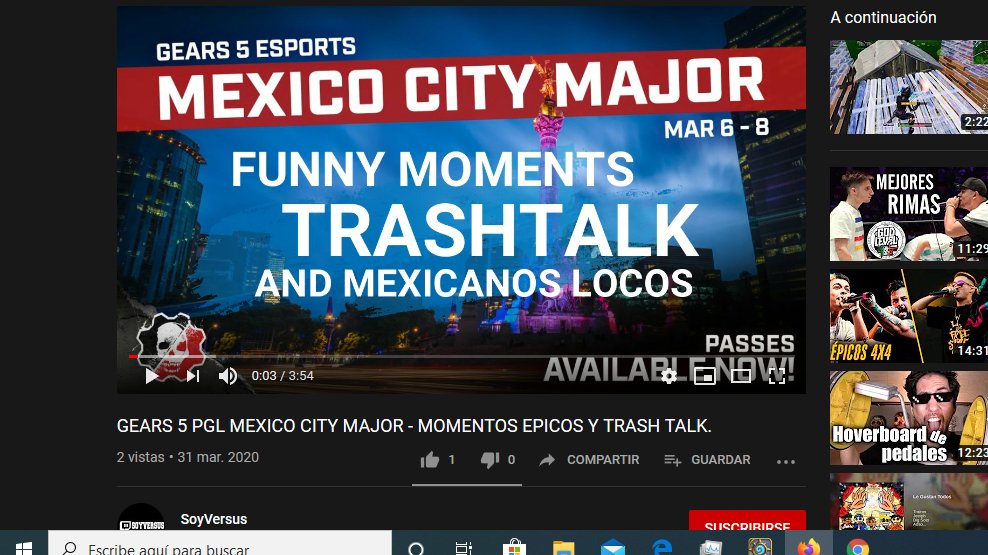Click the 'A continuación' heading
The image size is (988, 555).
[x=883, y=18]
